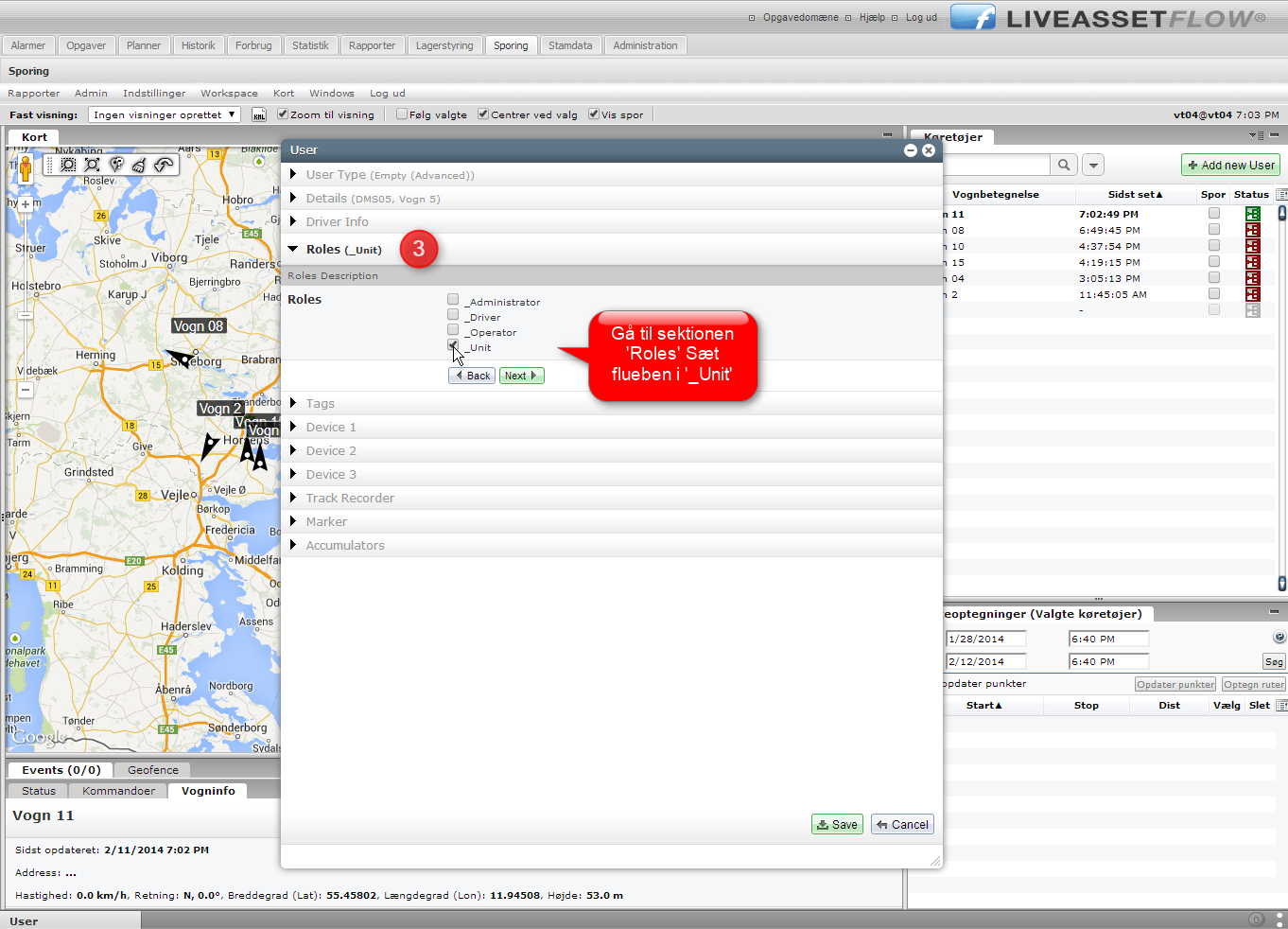Open the Stamdata top tab
The height and width of the screenshot is (929, 1288).
pyautogui.click(x=570, y=45)
